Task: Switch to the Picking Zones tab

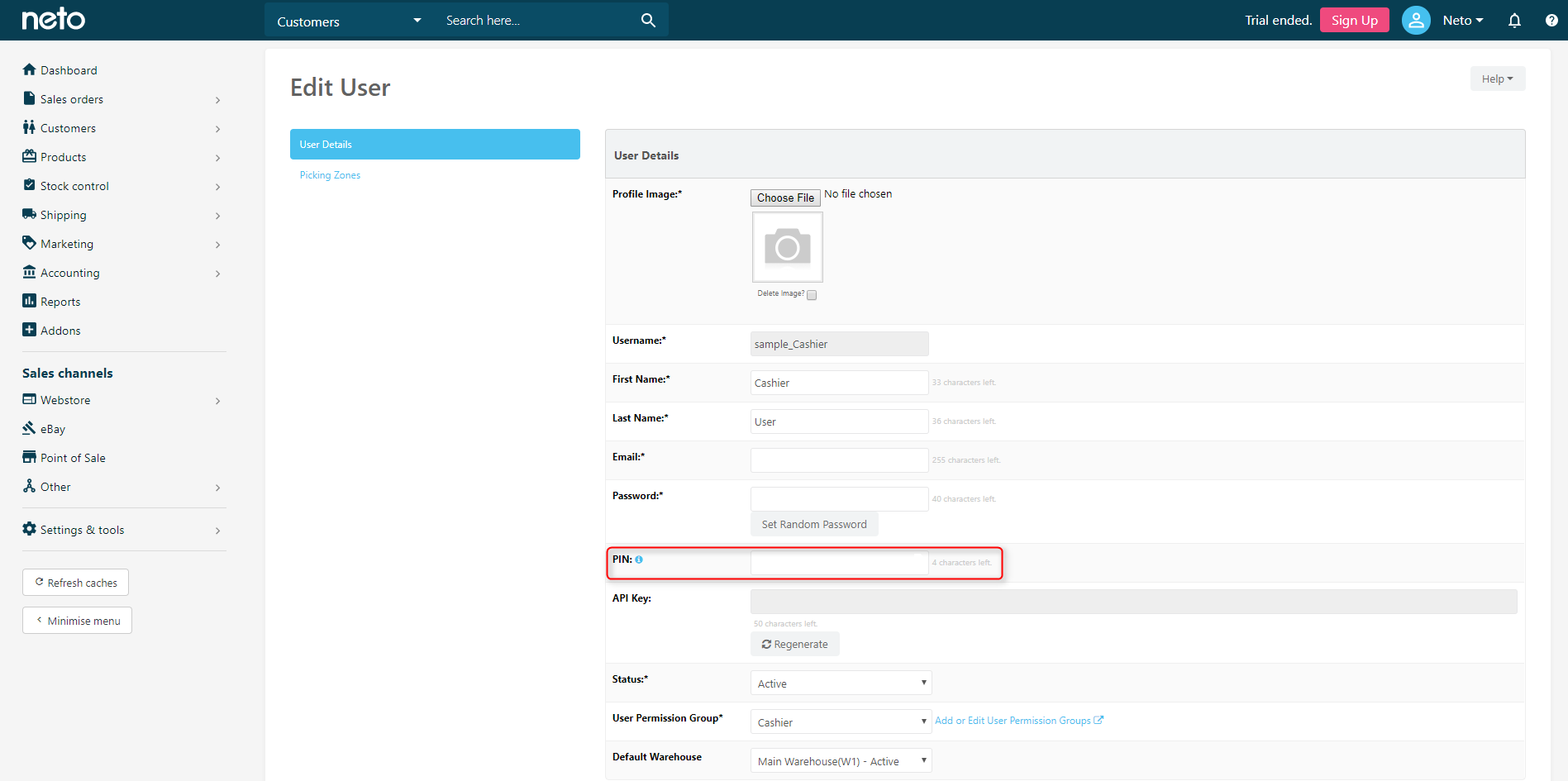Action: pos(330,175)
